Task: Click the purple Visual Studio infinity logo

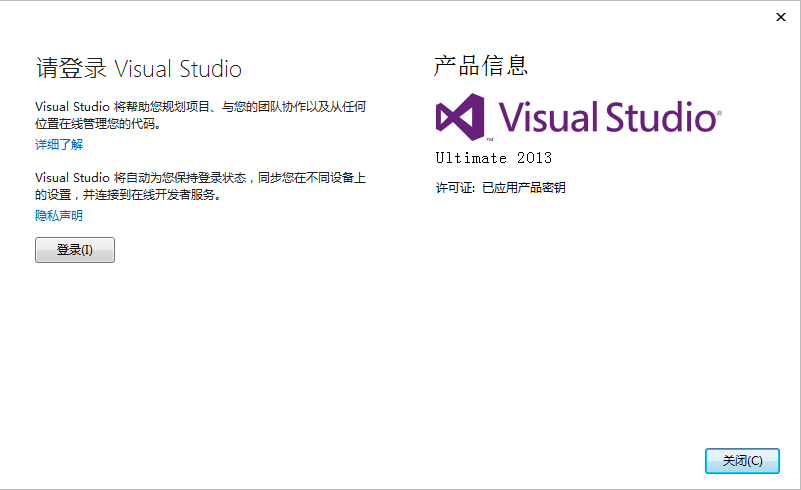Action: pyautogui.click(x=460, y=117)
